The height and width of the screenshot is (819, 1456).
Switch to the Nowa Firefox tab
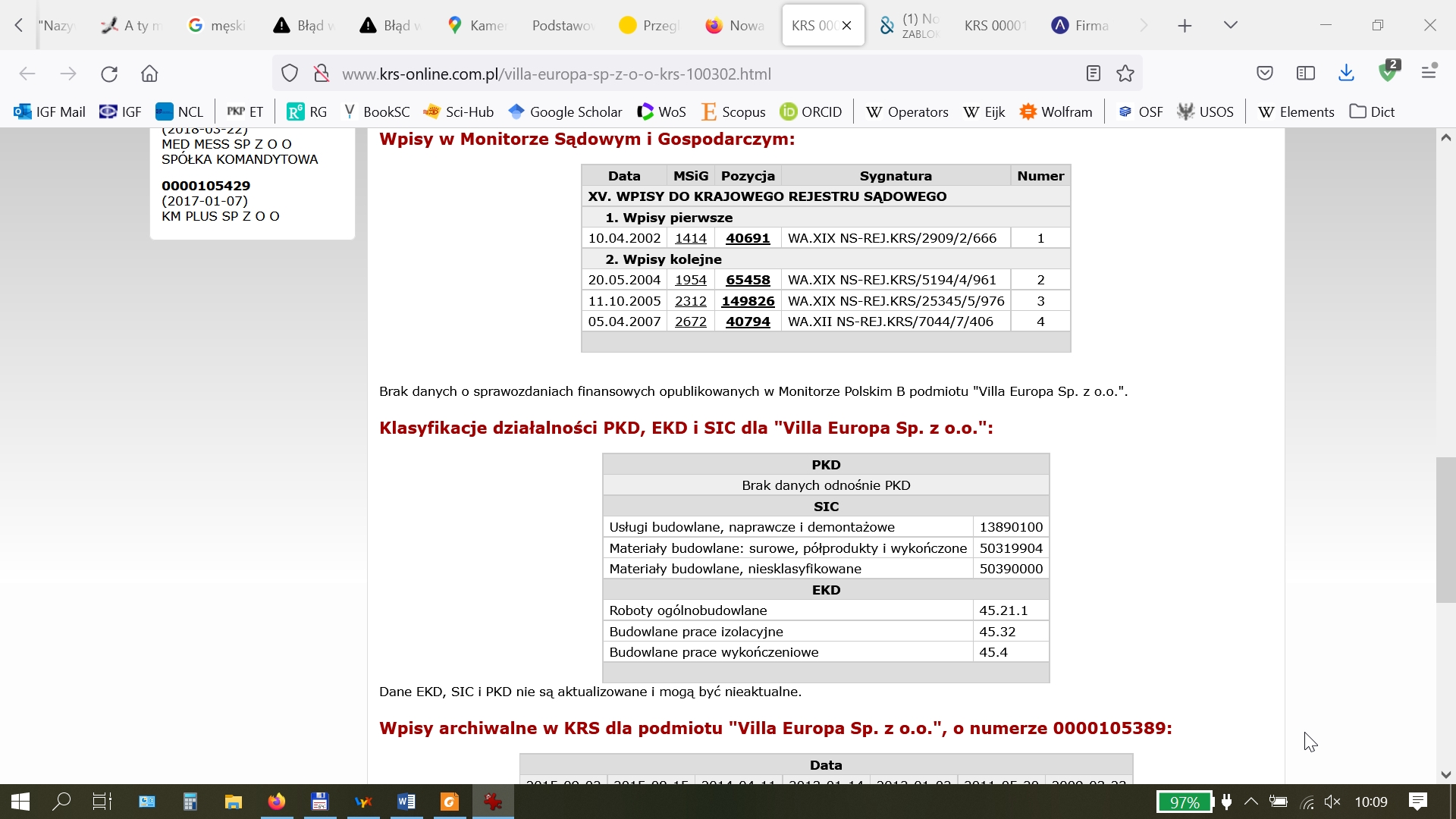tap(736, 26)
